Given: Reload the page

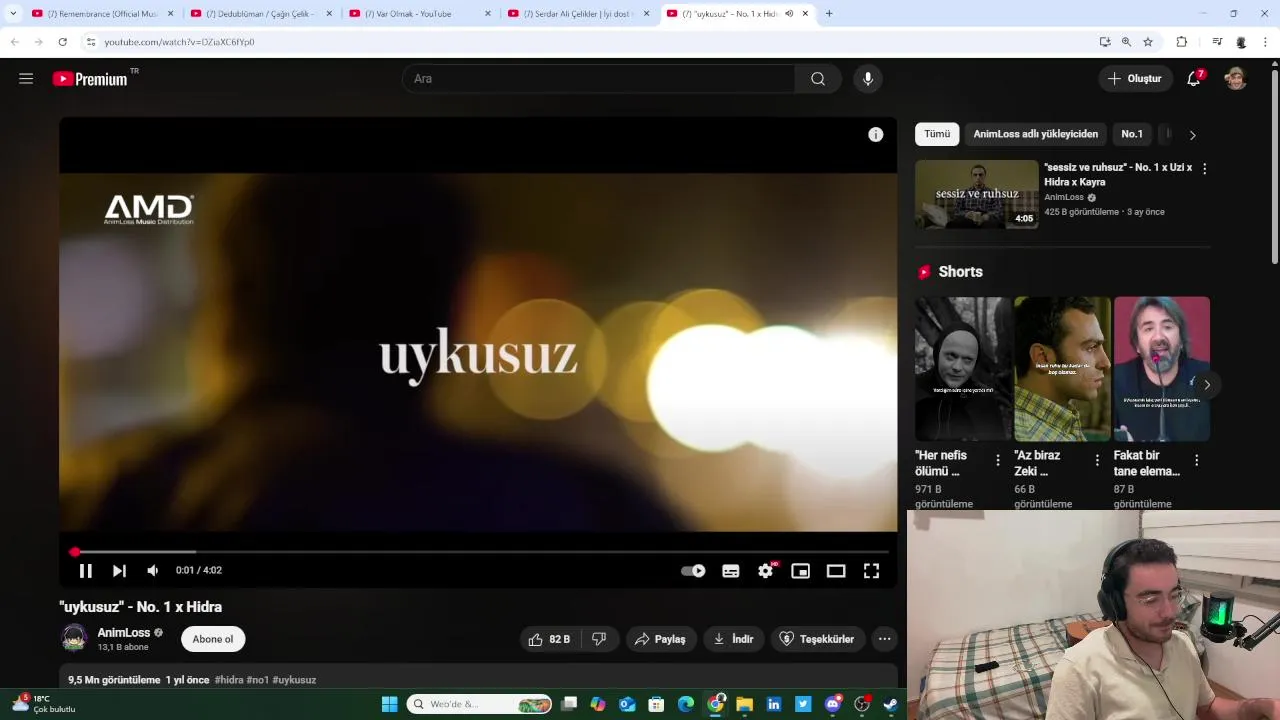Looking at the screenshot, I should coord(62,42).
